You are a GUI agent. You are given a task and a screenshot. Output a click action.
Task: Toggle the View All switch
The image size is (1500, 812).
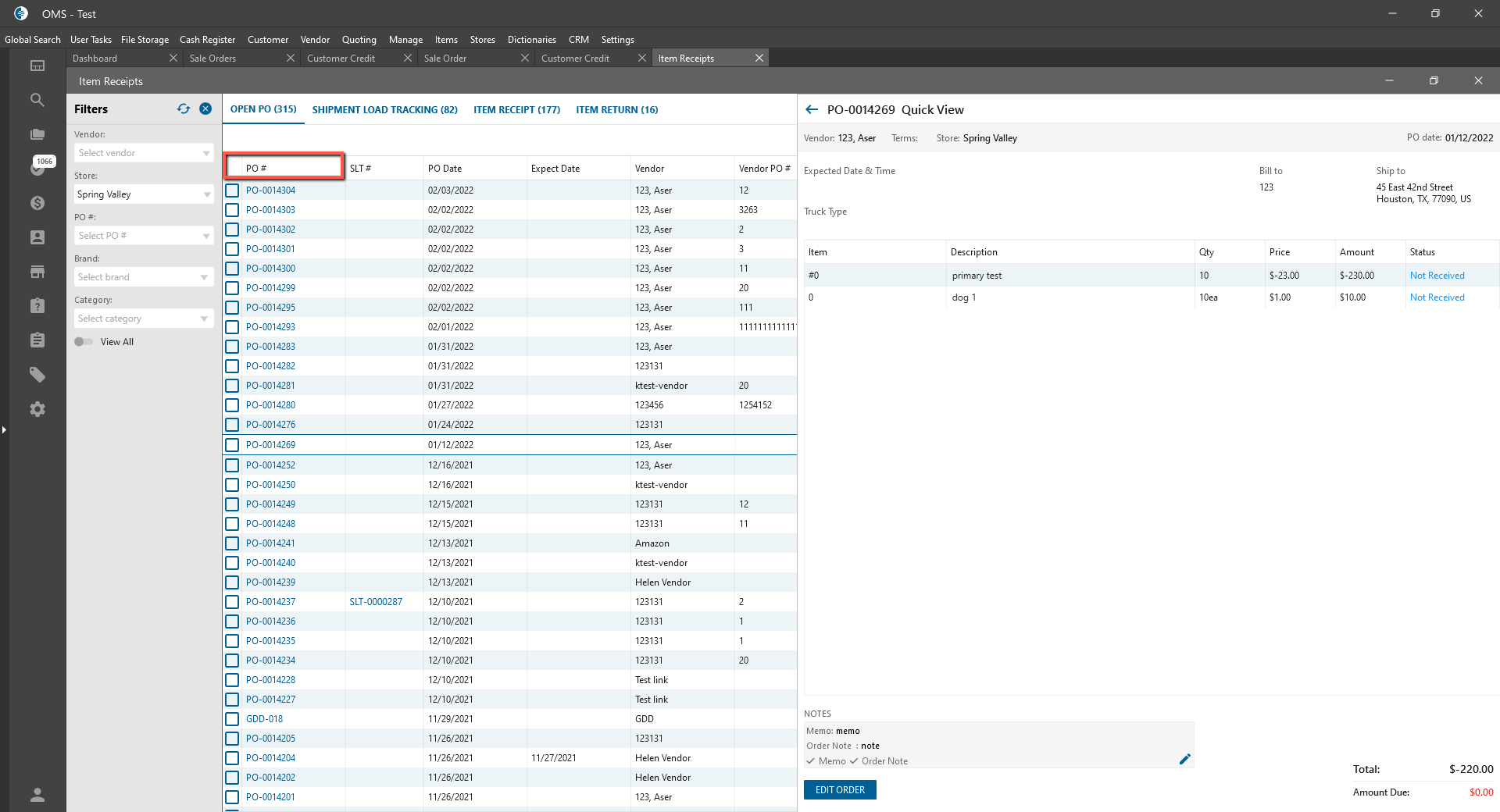pyautogui.click(x=84, y=342)
